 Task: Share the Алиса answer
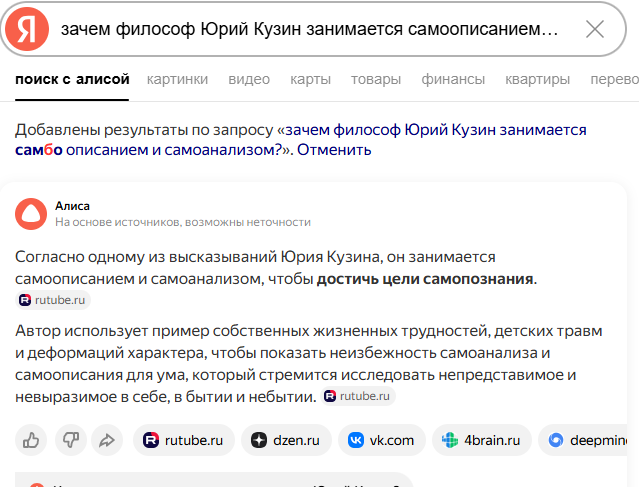pos(107,440)
